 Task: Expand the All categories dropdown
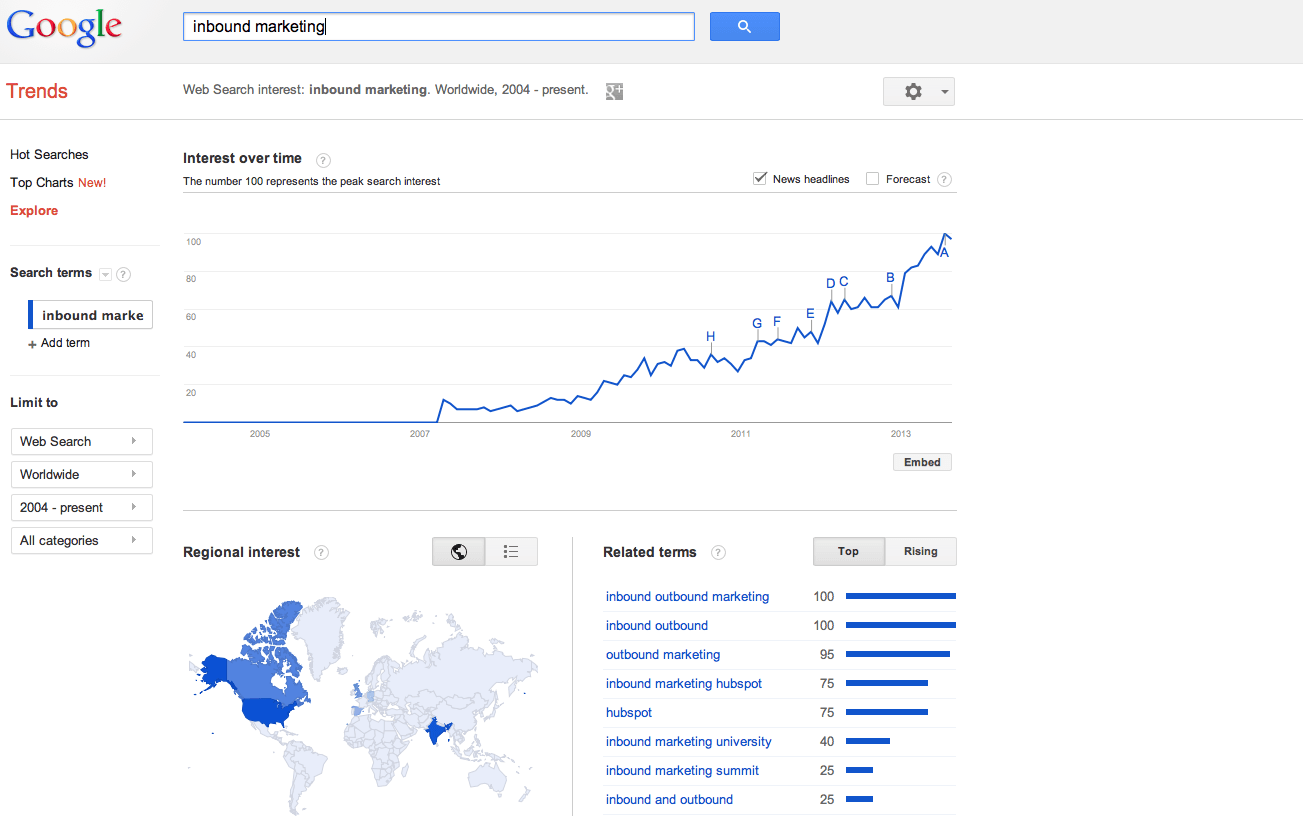click(x=82, y=540)
